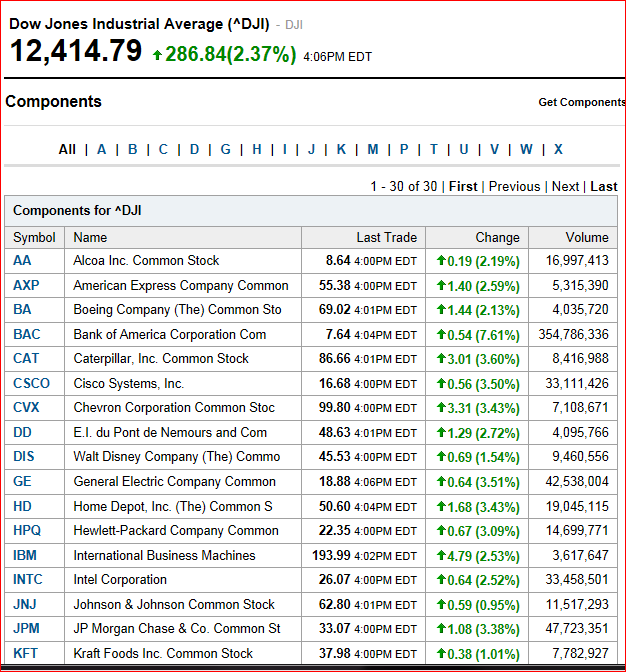Filter components by letter B
Viewport: 626px width, 672px height.
pos(132,149)
